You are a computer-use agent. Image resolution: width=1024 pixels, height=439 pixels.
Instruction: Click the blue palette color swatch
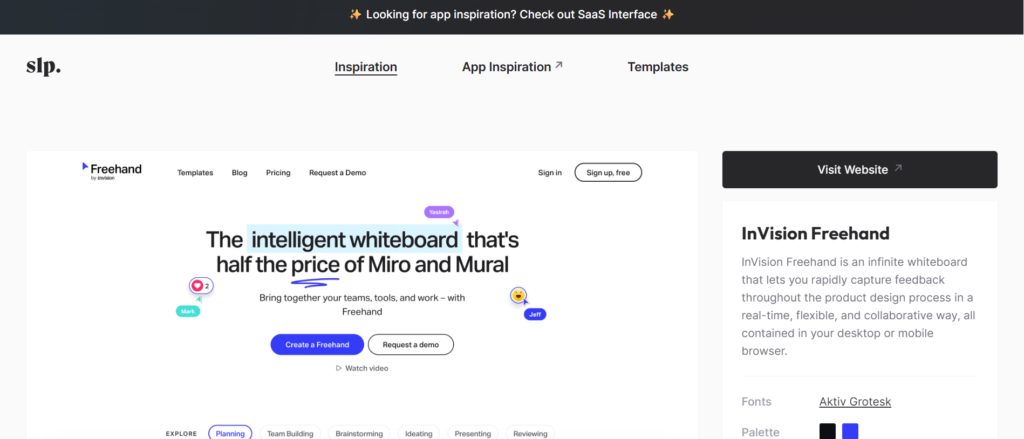click(x=850, y=432)
